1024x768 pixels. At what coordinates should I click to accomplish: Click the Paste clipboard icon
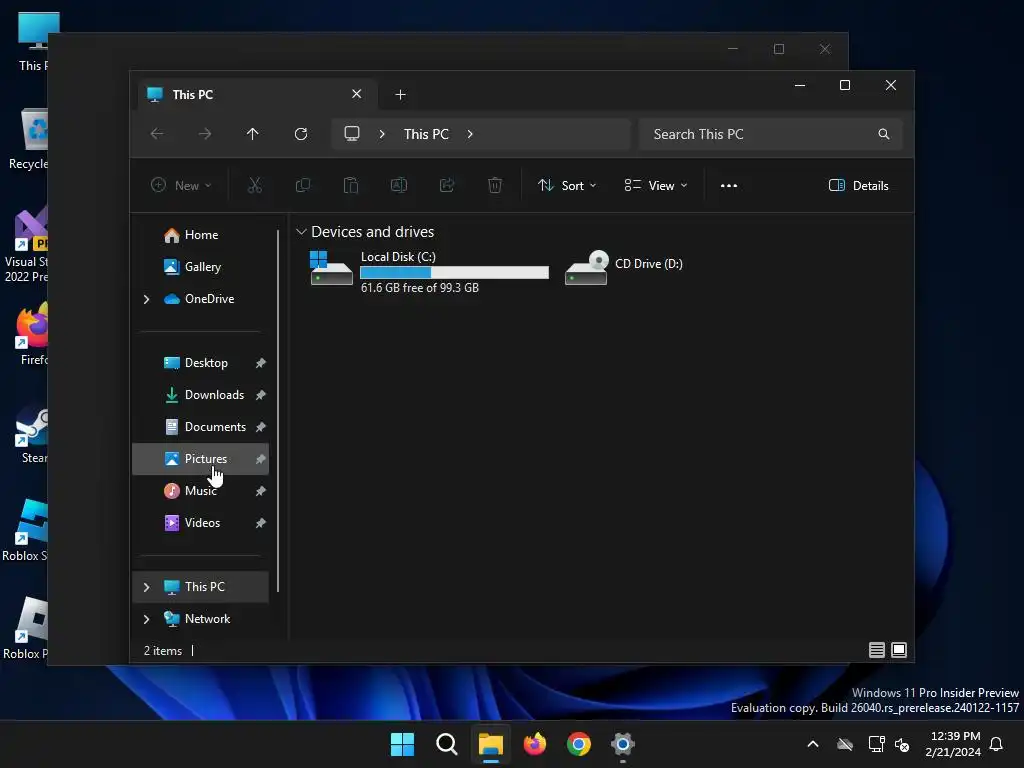[x=351, y=185]
